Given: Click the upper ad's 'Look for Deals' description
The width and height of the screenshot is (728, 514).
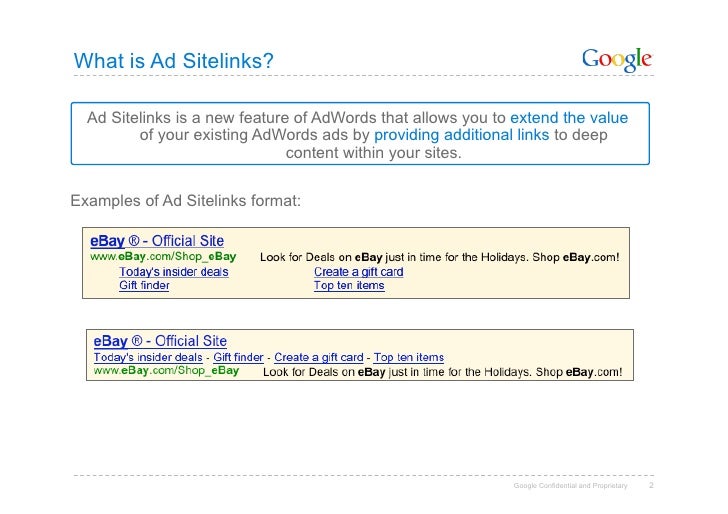Looking at the screenshot, I should [439, 257].
